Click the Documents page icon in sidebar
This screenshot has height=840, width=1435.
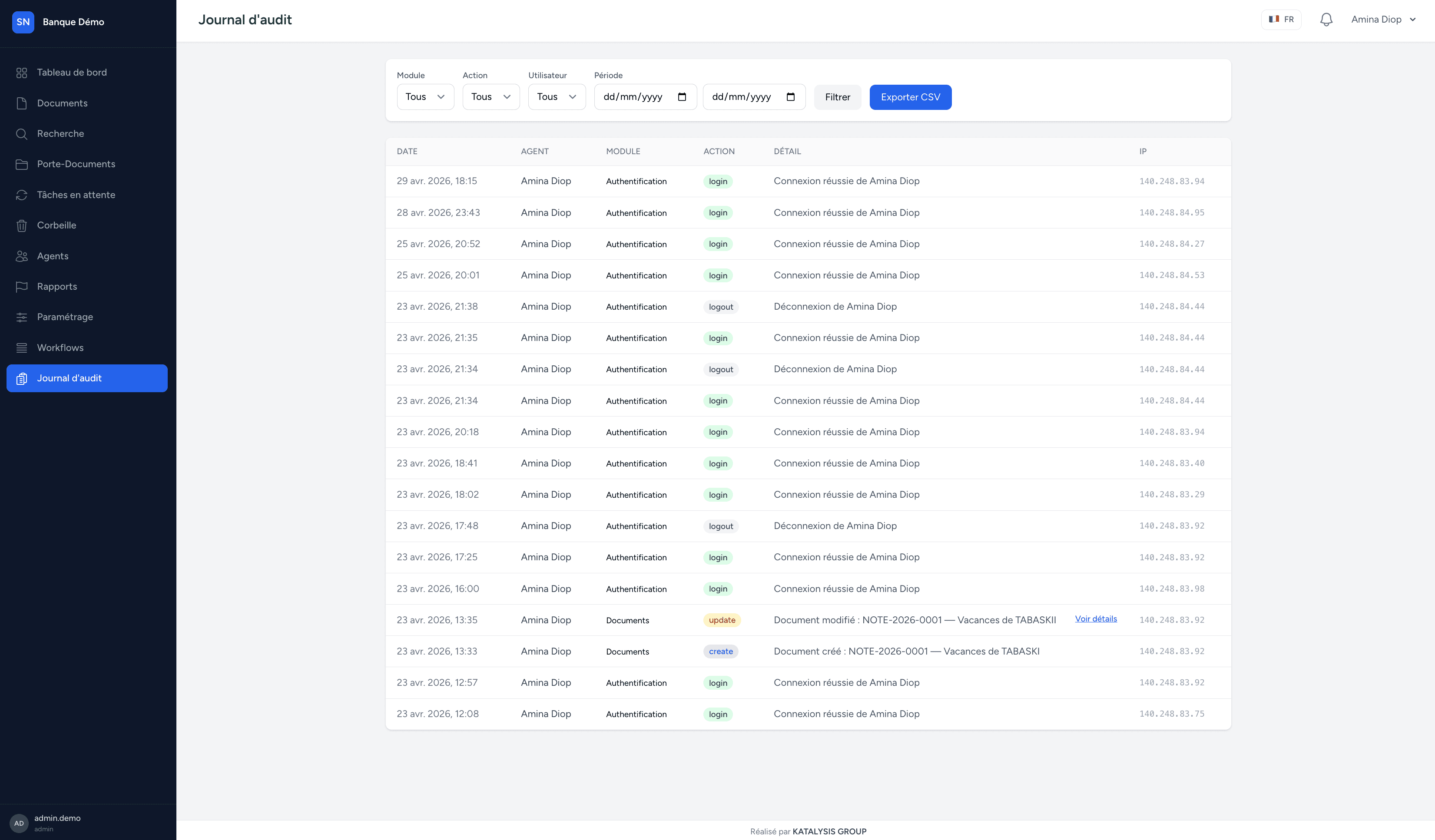tap(22, 103)
